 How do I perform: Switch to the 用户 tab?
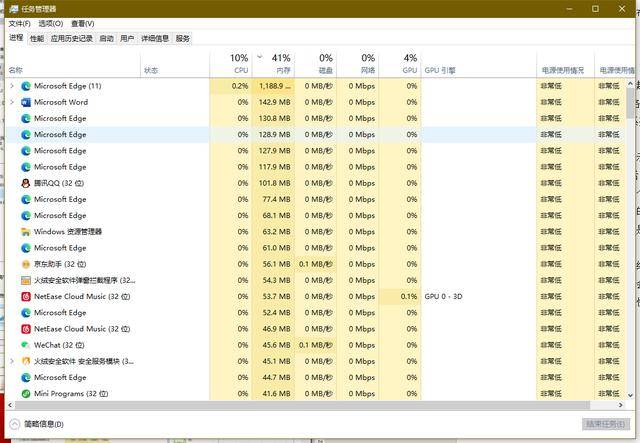127,39
